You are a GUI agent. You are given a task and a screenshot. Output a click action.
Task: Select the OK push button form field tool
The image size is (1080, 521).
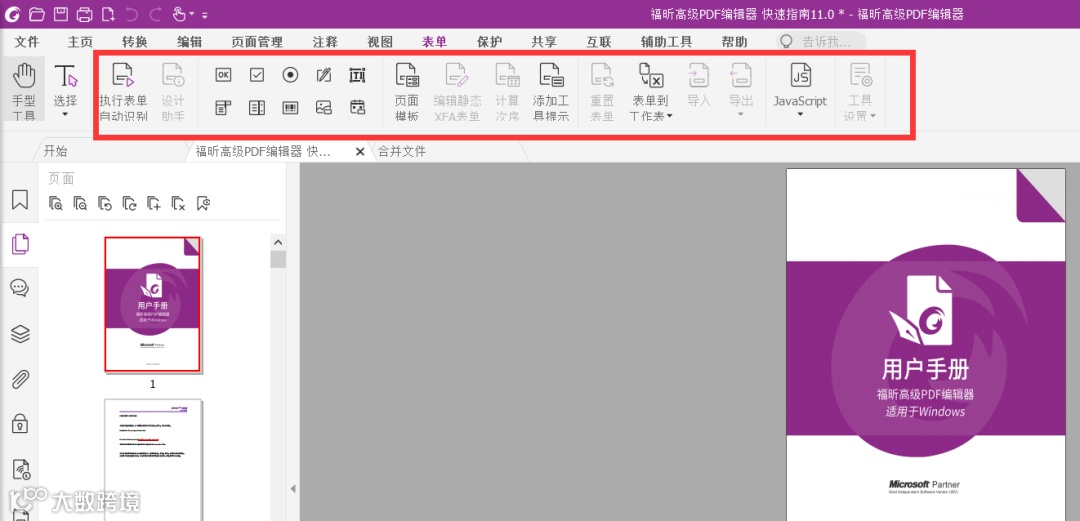click(223, 75)
